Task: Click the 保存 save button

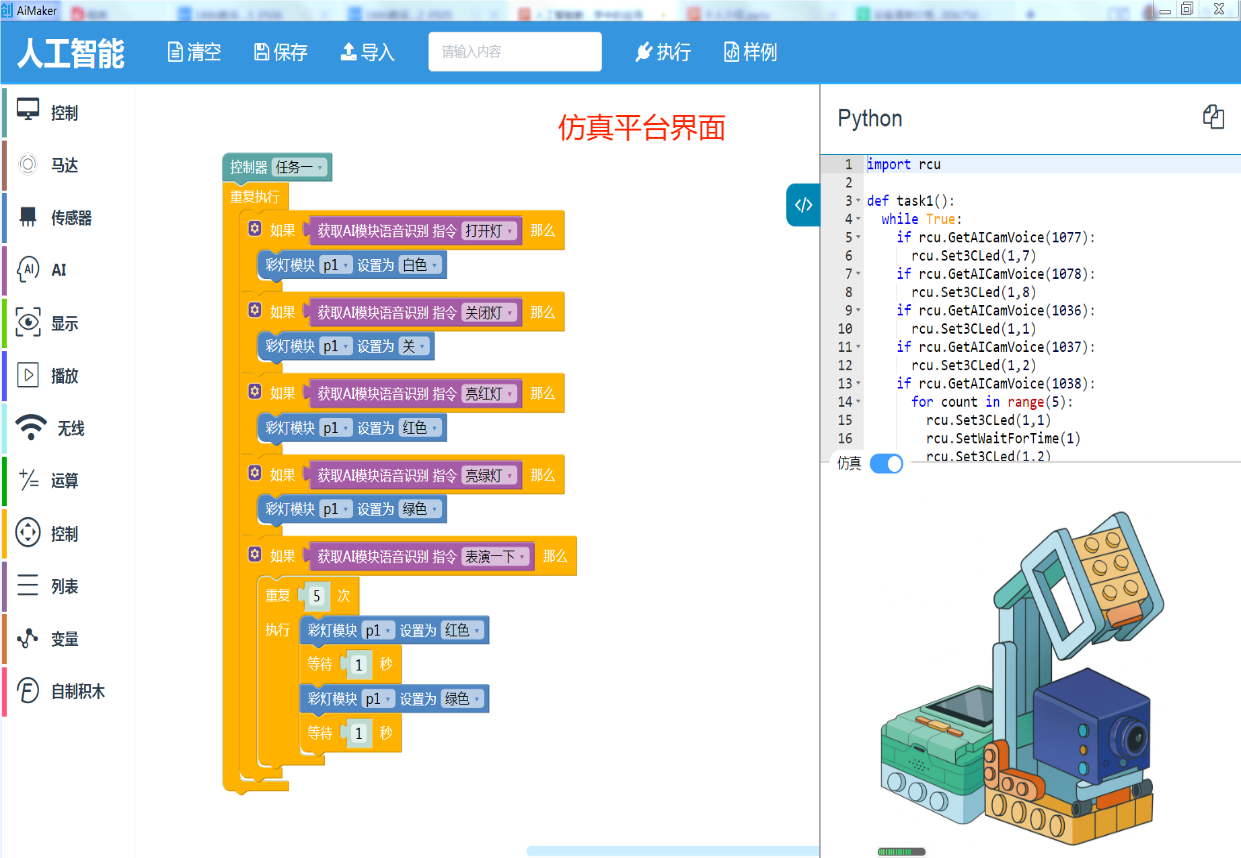Action: 281,52
